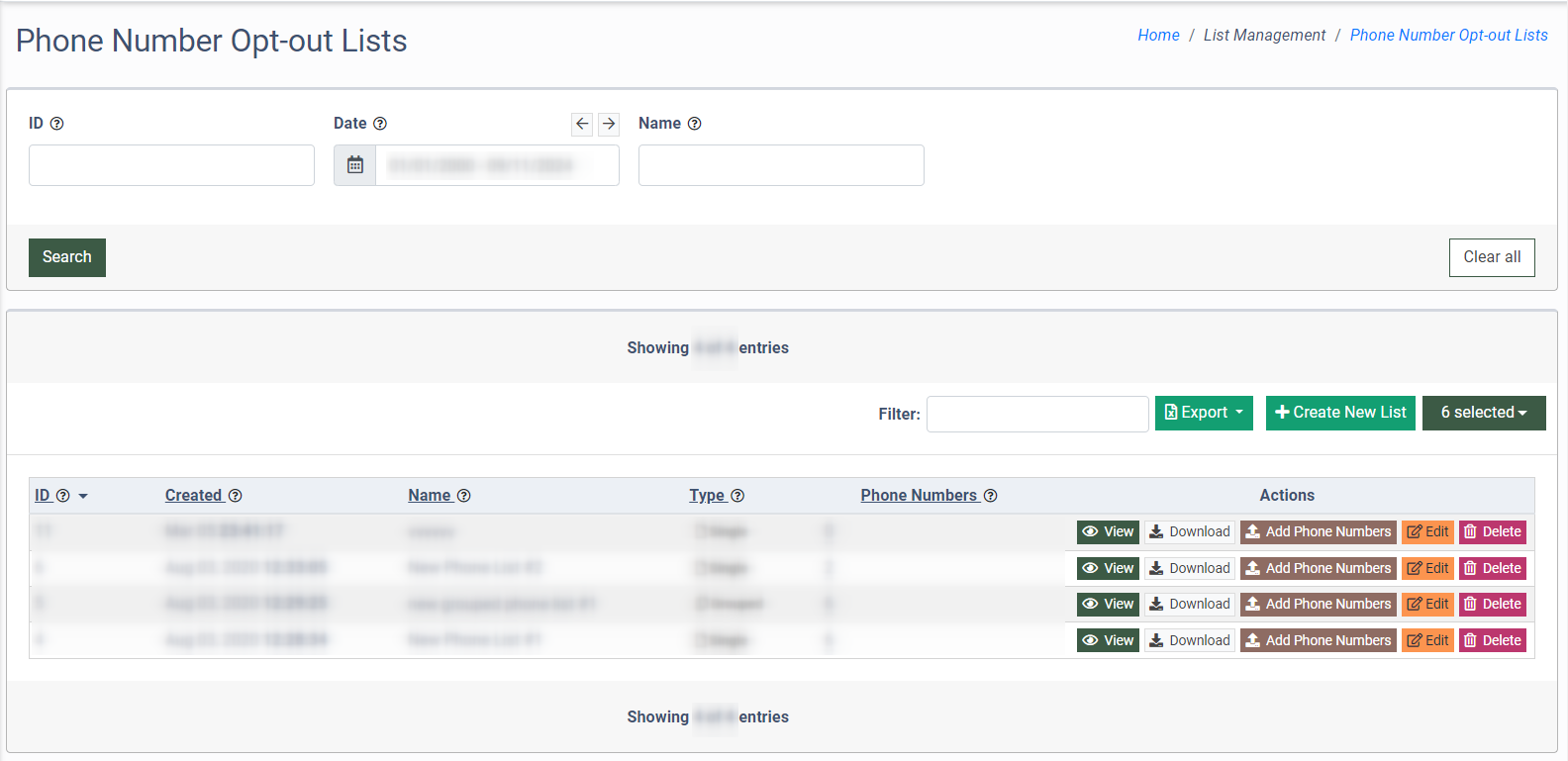Click the next date range arrow
This screenshot has width=1568, height=761.
click(x=609, y=124)
